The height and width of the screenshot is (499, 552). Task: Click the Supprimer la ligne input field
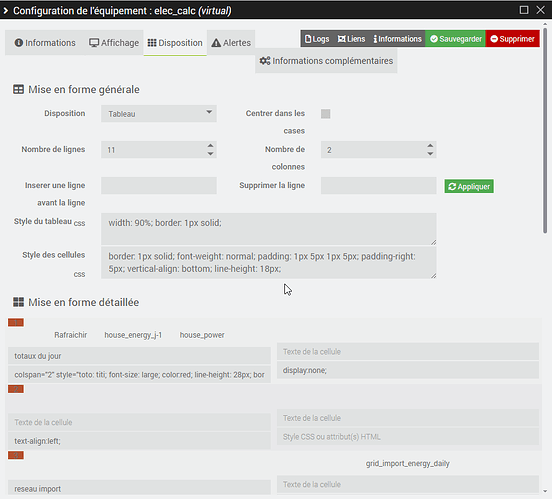coord(378,186)
